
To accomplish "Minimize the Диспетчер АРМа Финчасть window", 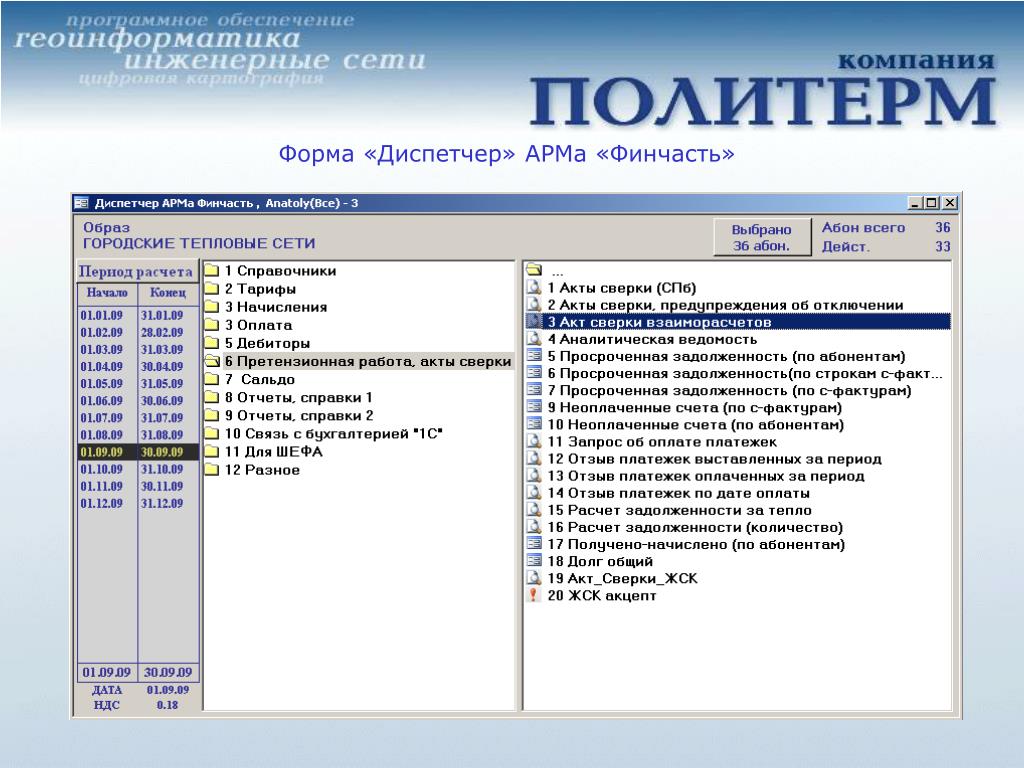I will [x=915, y=203].
